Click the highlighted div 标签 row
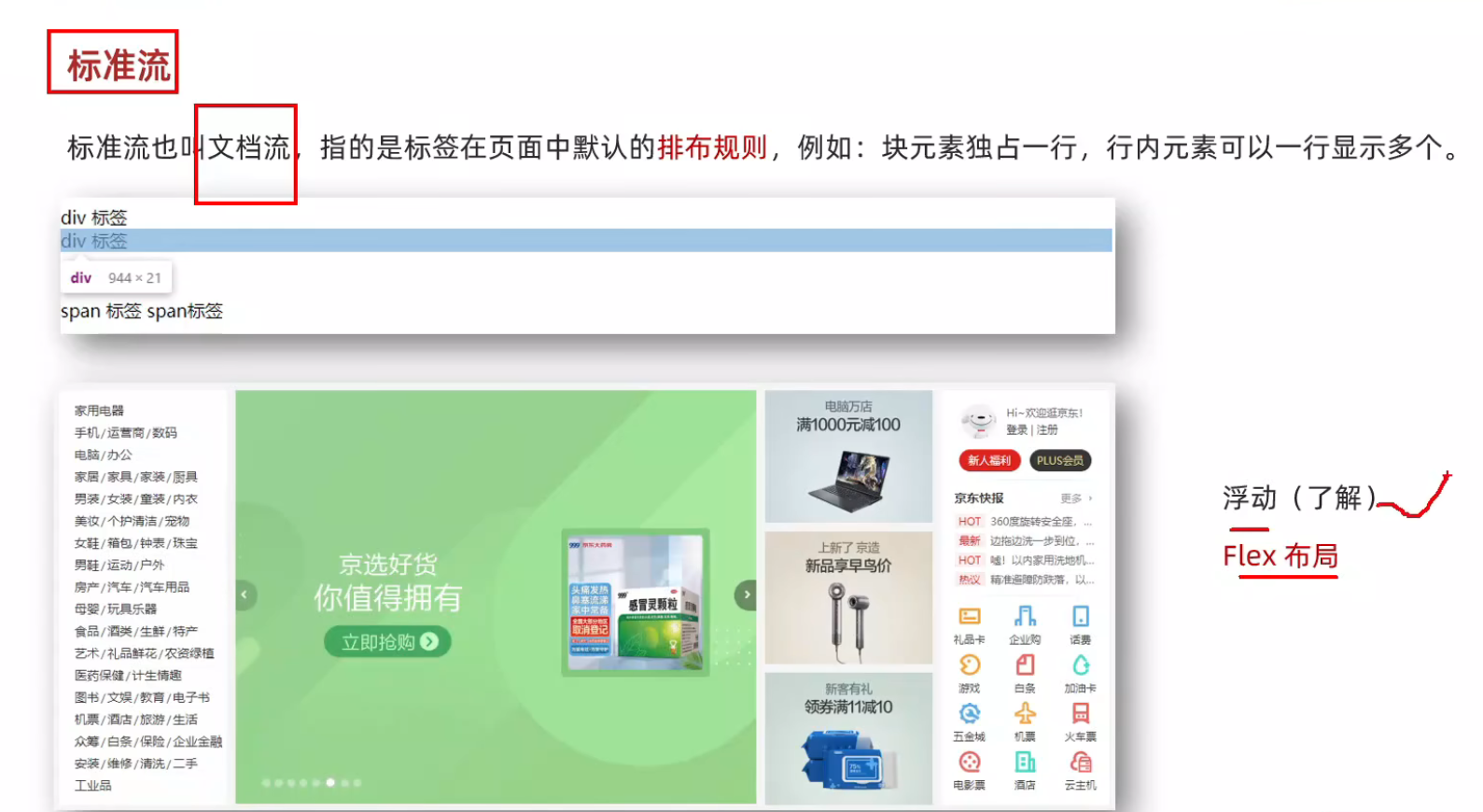 (x=586, y=241)
